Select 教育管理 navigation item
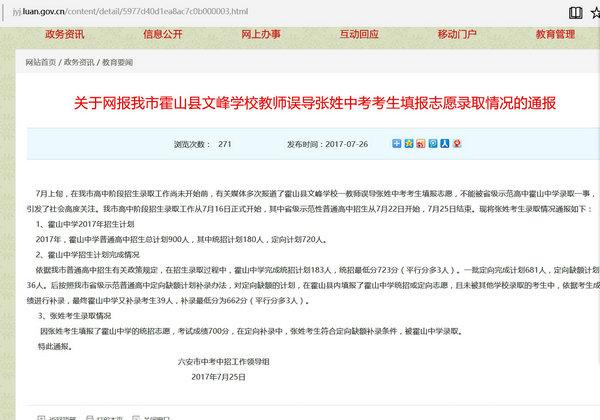Screen dimensions: 600x420 (550, 33)
